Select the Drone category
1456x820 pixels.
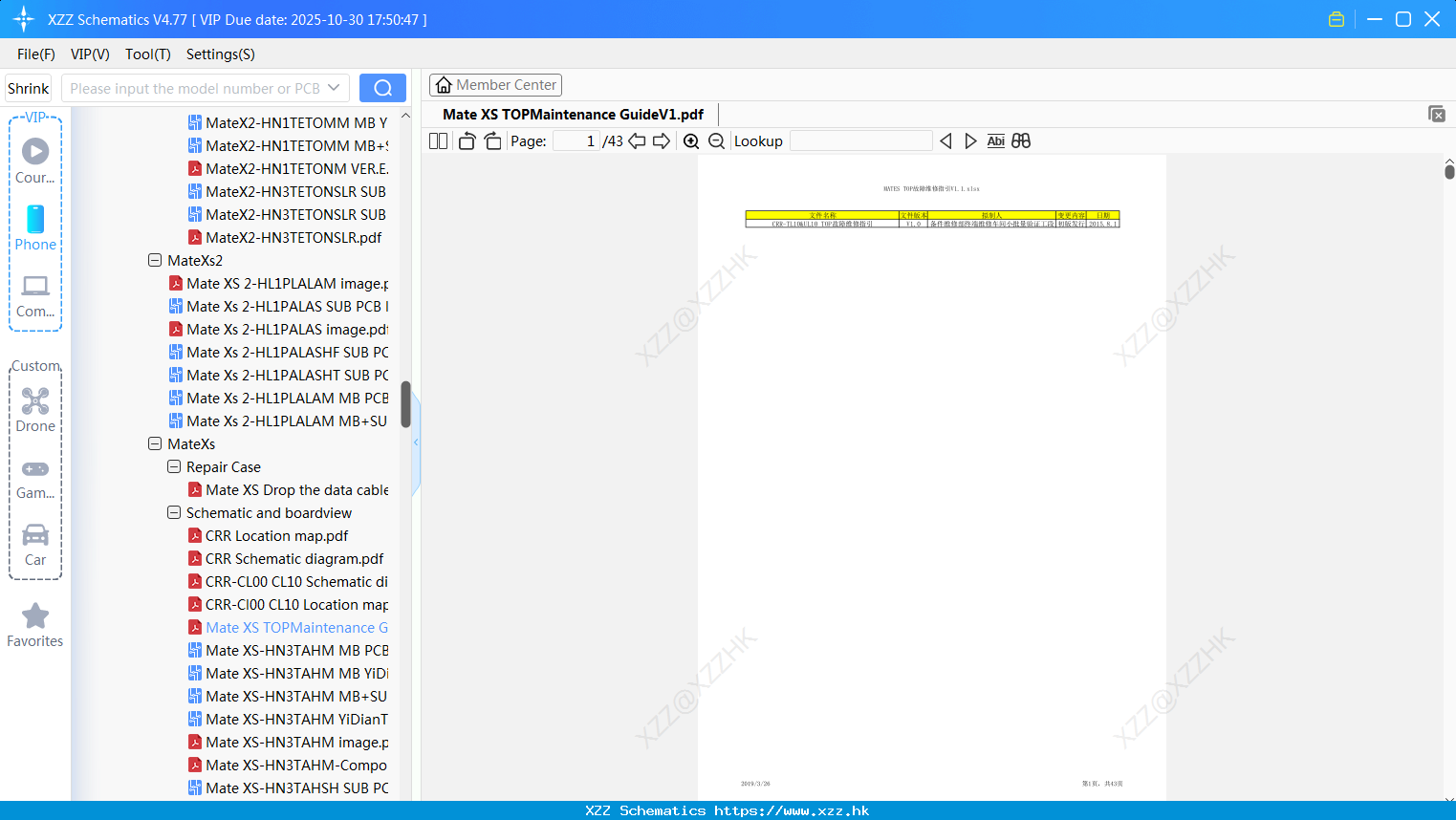click(x=35, y=410)
